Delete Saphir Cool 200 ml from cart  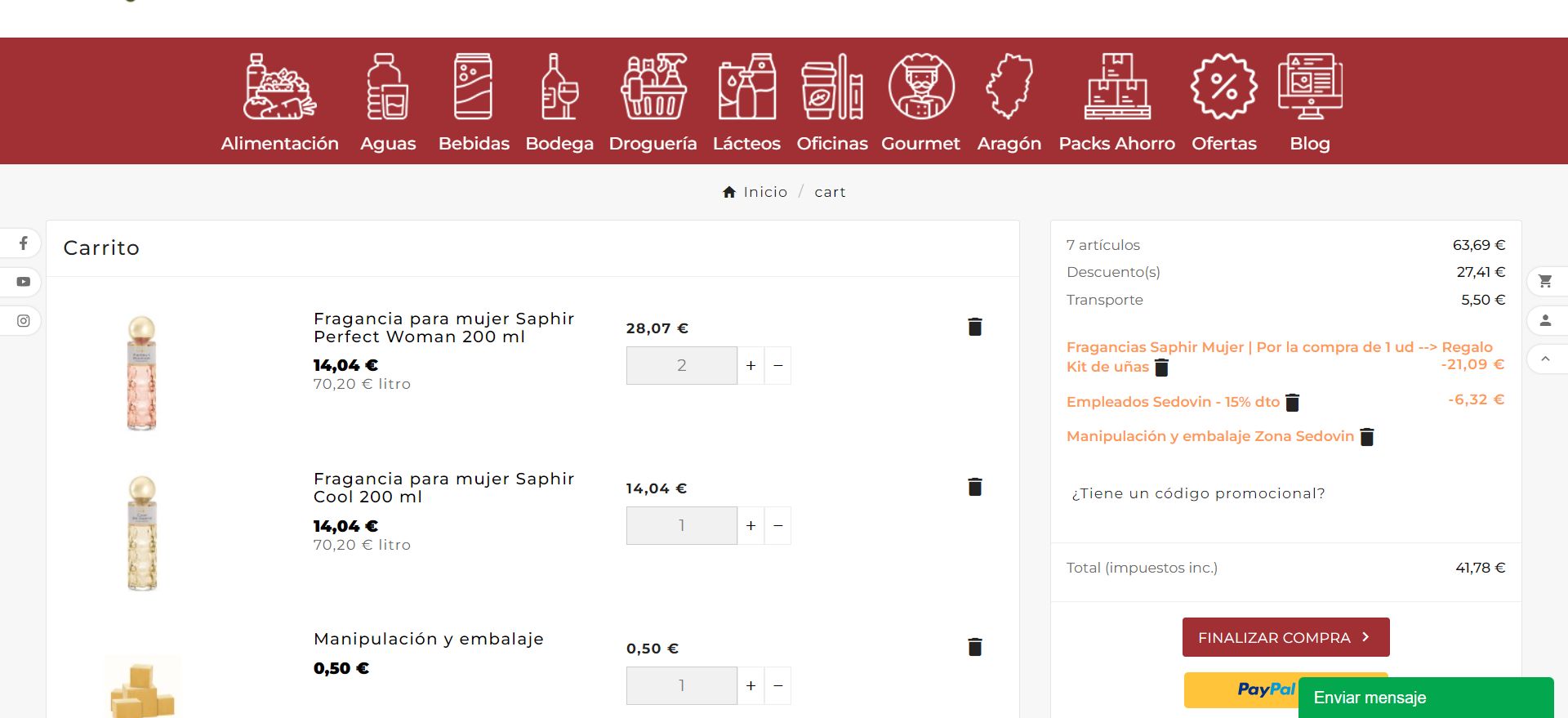(974, 487)
